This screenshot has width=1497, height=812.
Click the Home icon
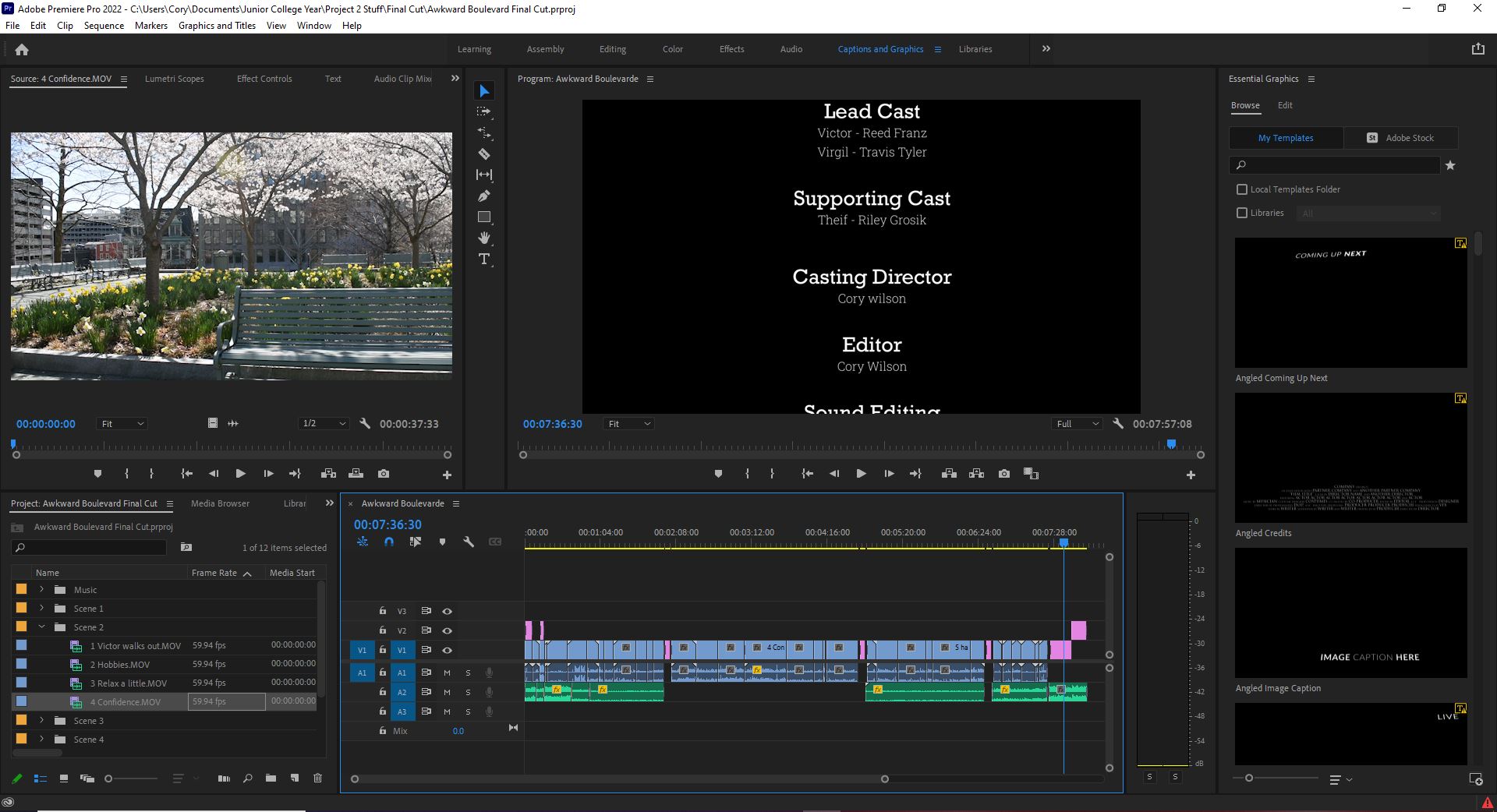point(22,50)
